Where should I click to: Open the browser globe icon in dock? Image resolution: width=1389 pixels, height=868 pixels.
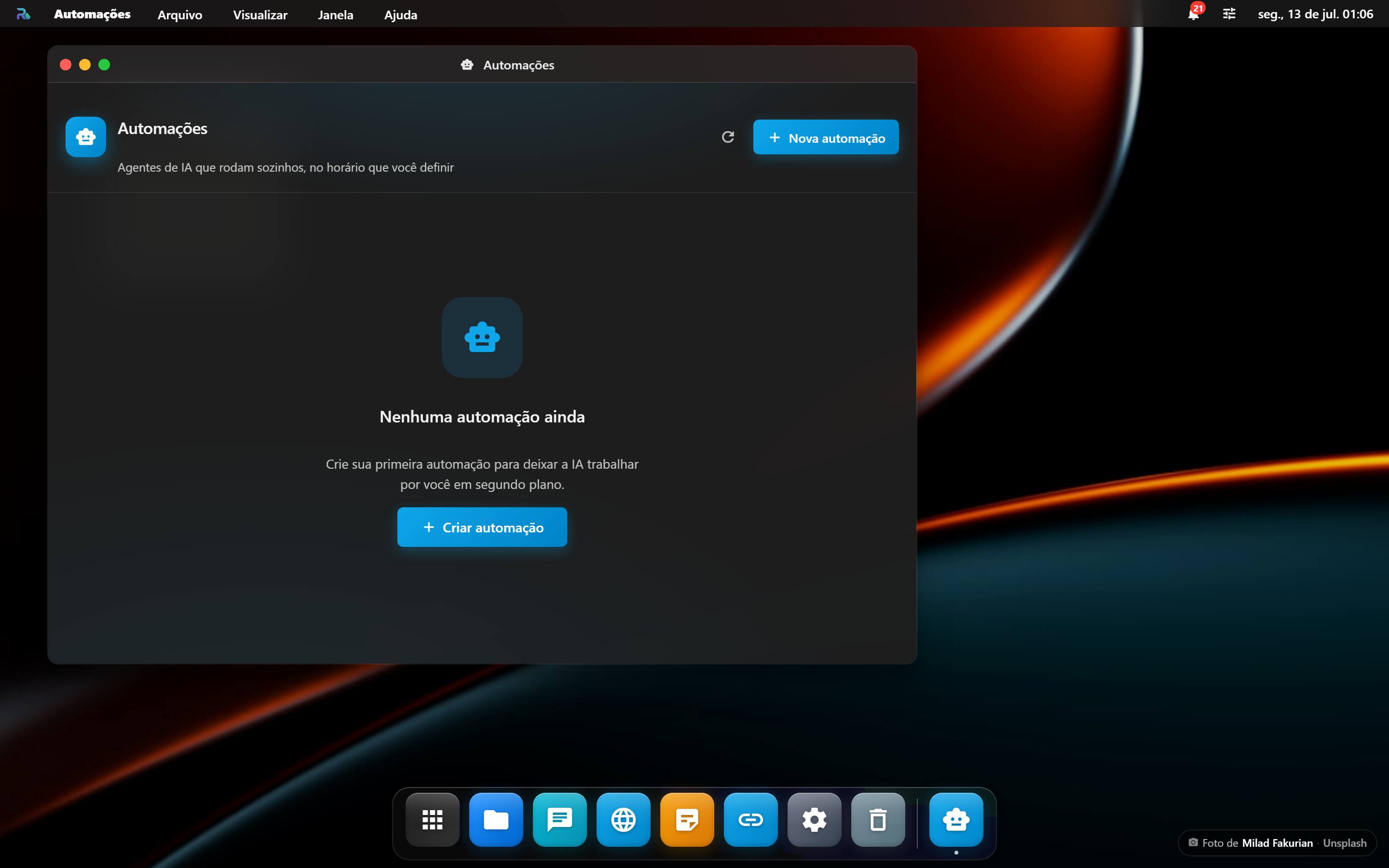(x=623, y=819)
